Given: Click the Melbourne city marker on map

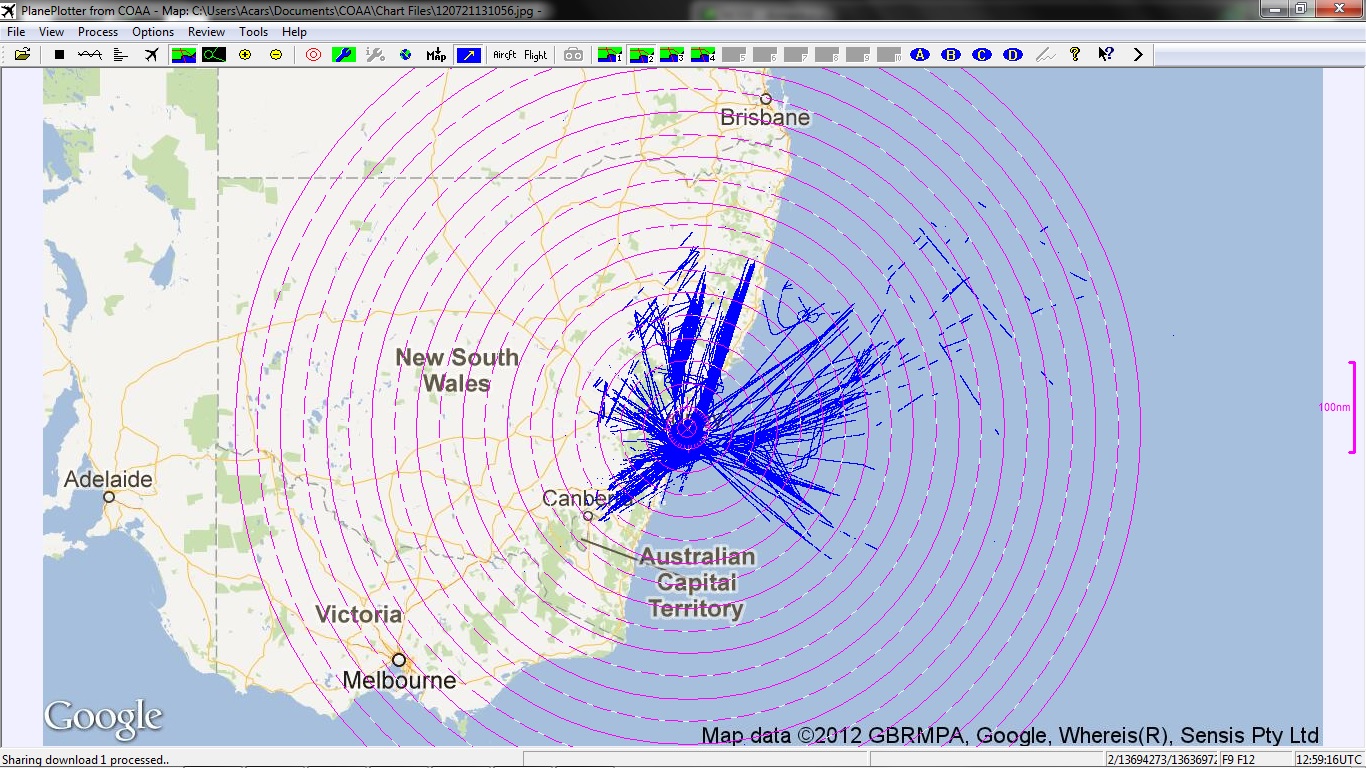Looking at the screenshot, I should 399,660.
